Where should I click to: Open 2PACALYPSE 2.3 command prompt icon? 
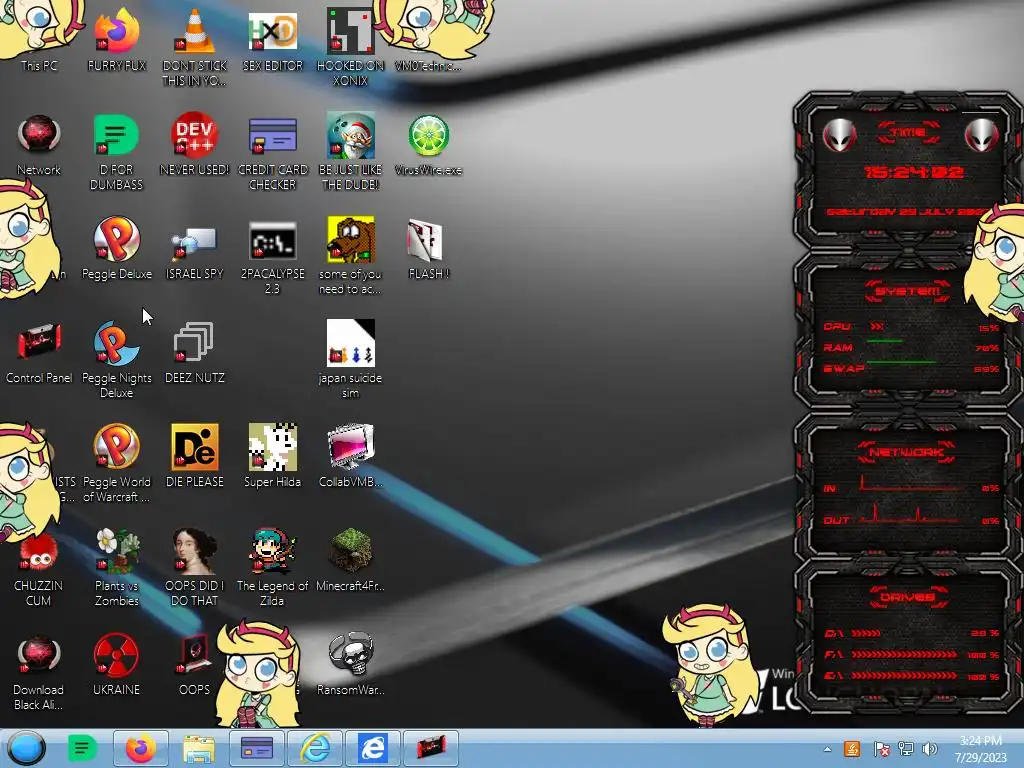tap(272, 256)
